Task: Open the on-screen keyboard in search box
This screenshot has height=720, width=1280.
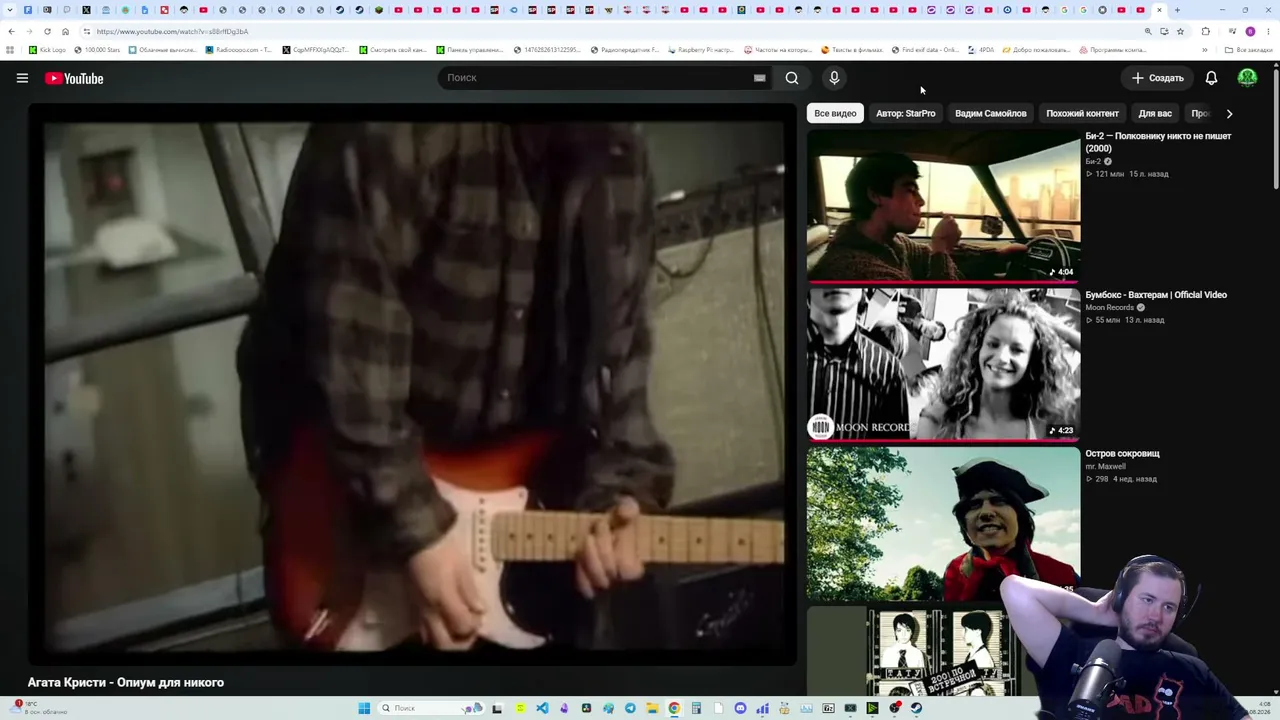Action: pos(760,78)
